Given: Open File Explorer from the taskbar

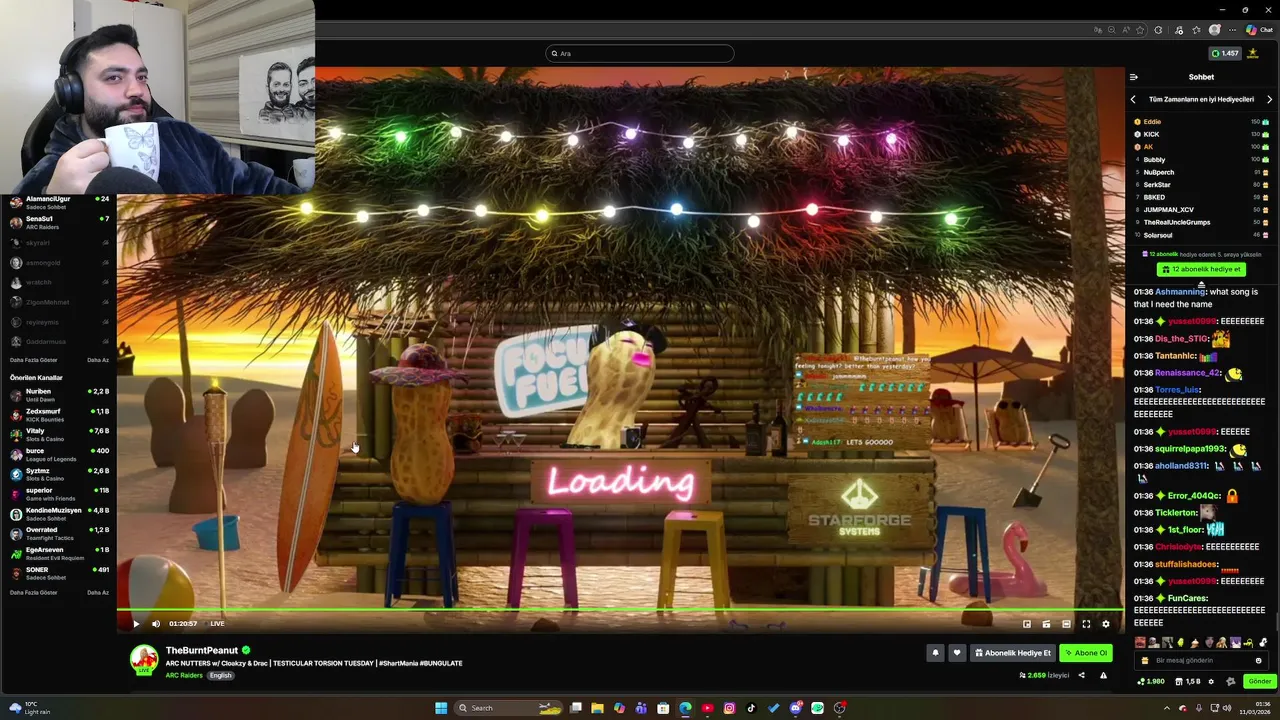Looking at the screenshot, I should (597, 708).
